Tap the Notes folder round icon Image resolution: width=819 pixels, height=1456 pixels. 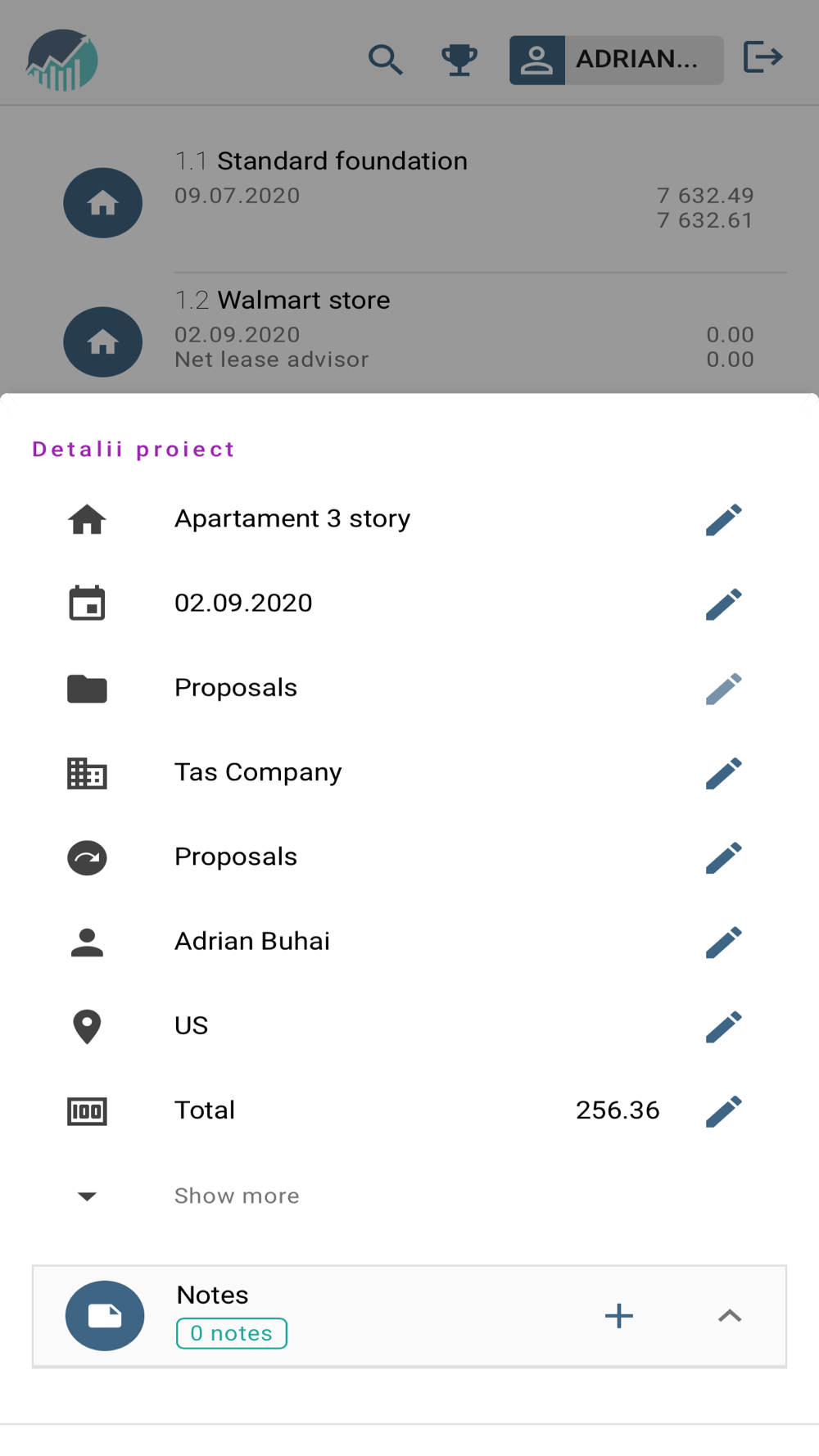[105, 1316]
